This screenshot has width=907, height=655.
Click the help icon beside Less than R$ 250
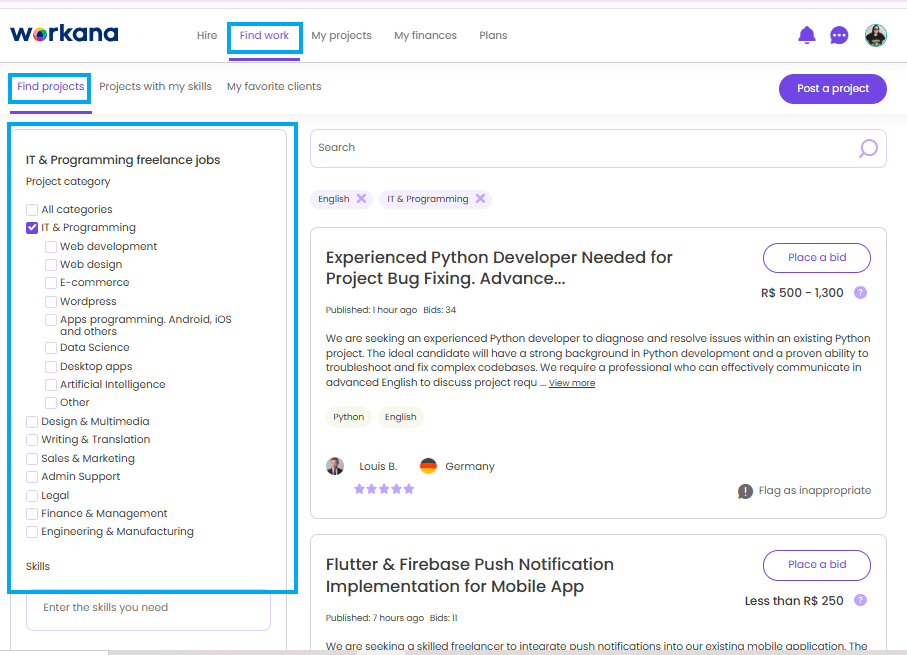pyautogui.click(x=861, y=600)
